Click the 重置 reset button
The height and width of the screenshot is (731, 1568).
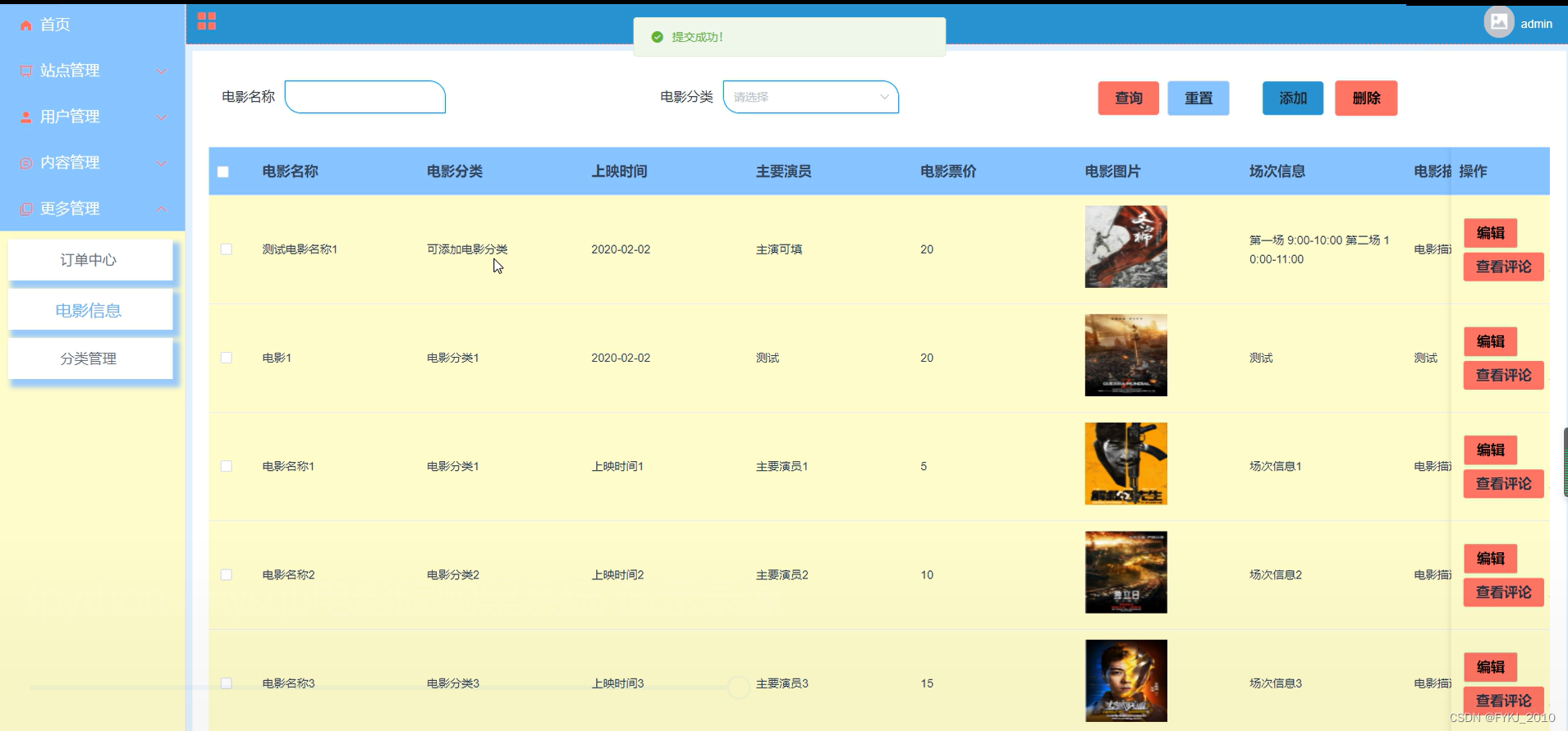pyautogui.click(x=1199, y=98)
